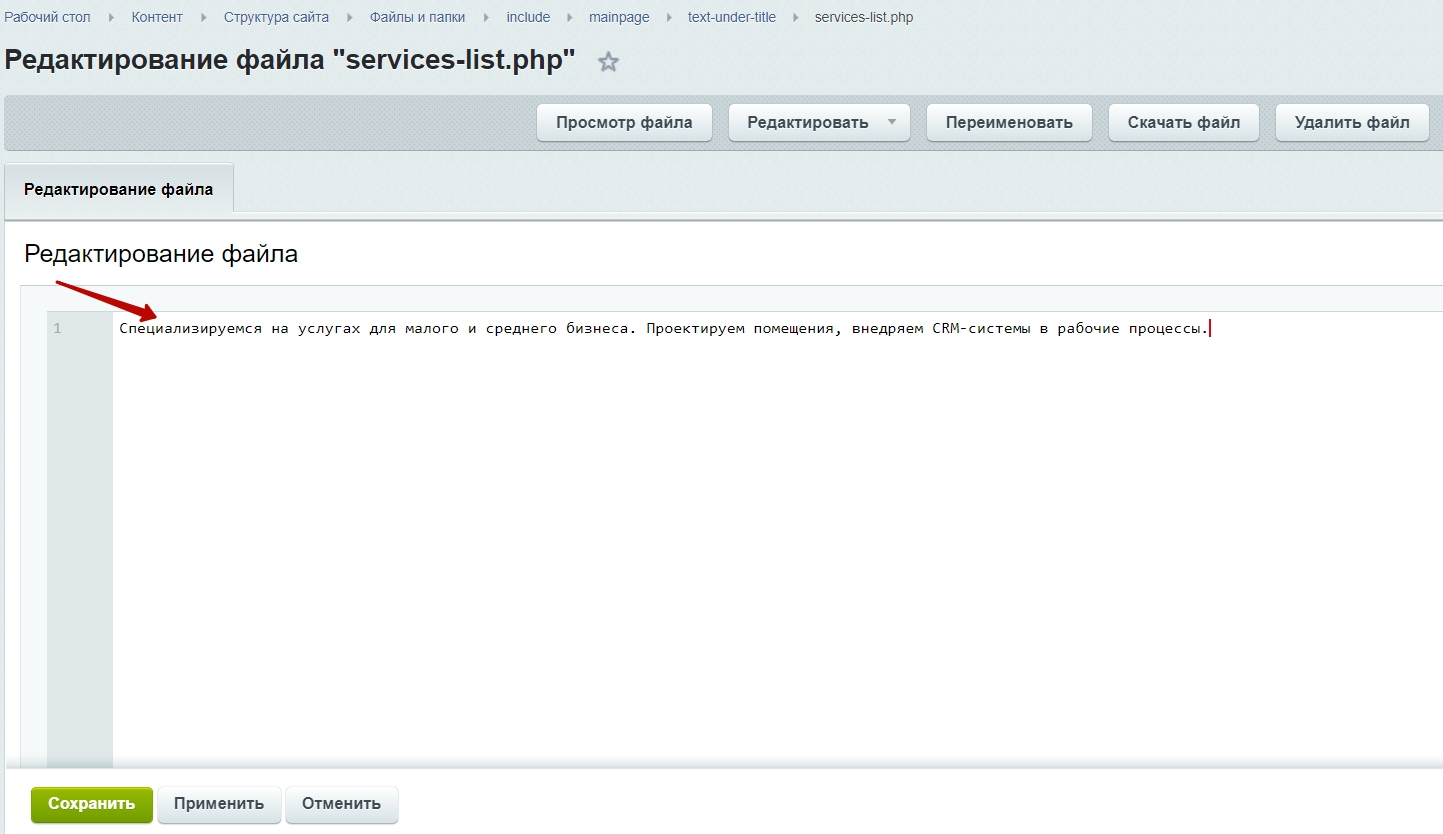Open Рабочий стол breadcrumb link
Viewport: 1443px width, 834px height.
tap(47, 17)
